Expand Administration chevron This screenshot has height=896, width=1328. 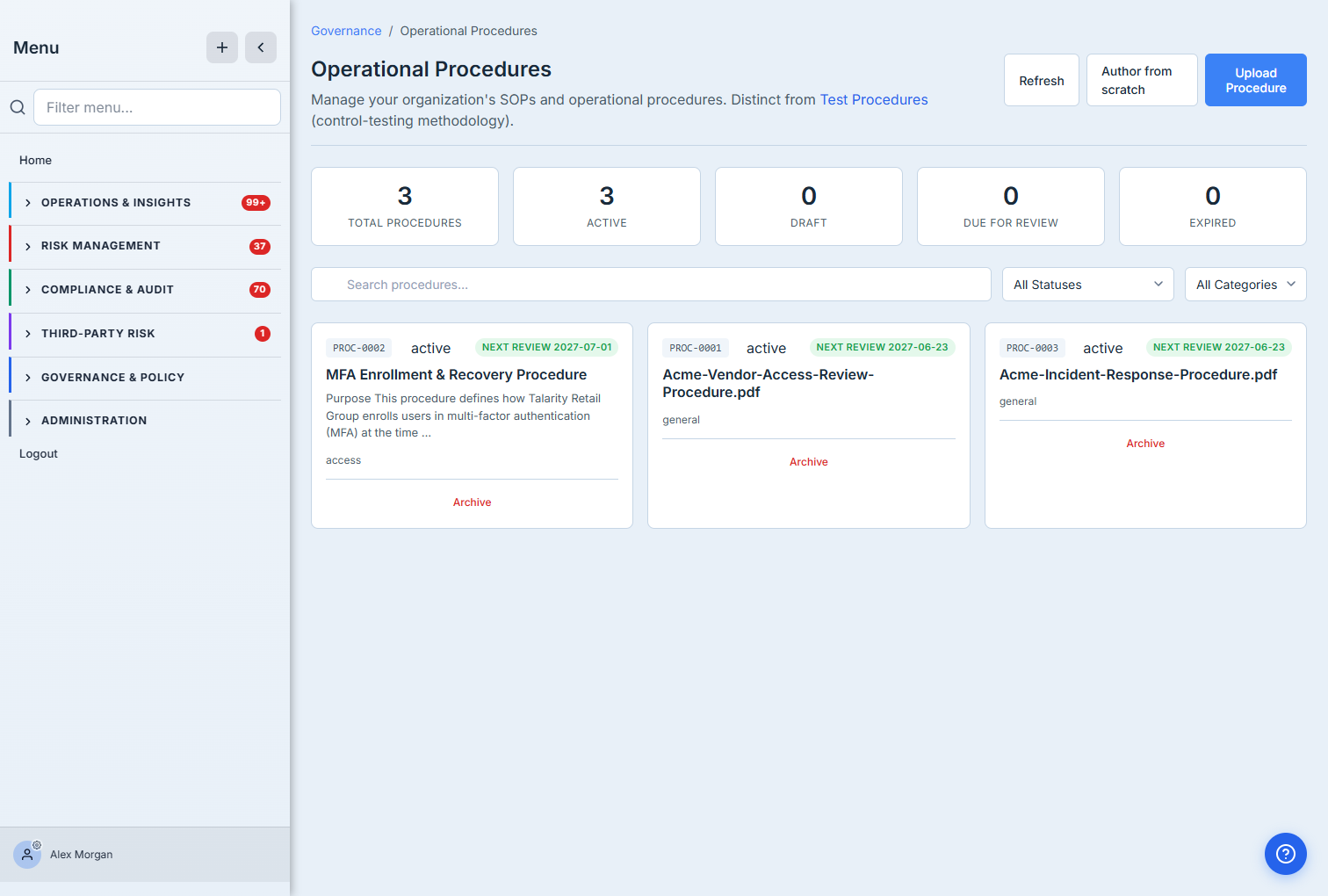pos(28,422)
